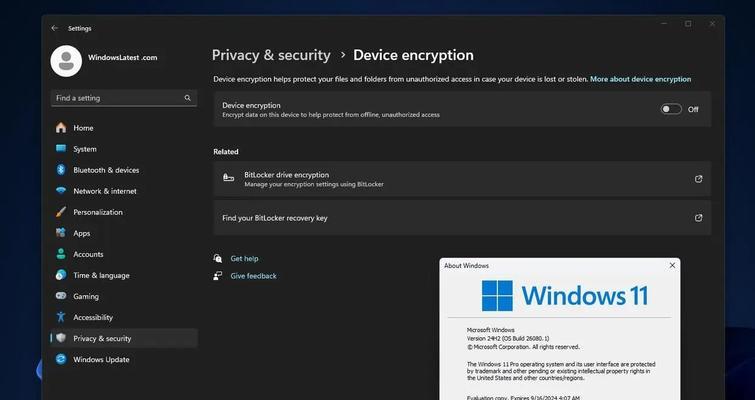The height and width of the screenshot is (400, 755).
Task: Click the Accessibility figure icon
Action: [x=61, y=317]
